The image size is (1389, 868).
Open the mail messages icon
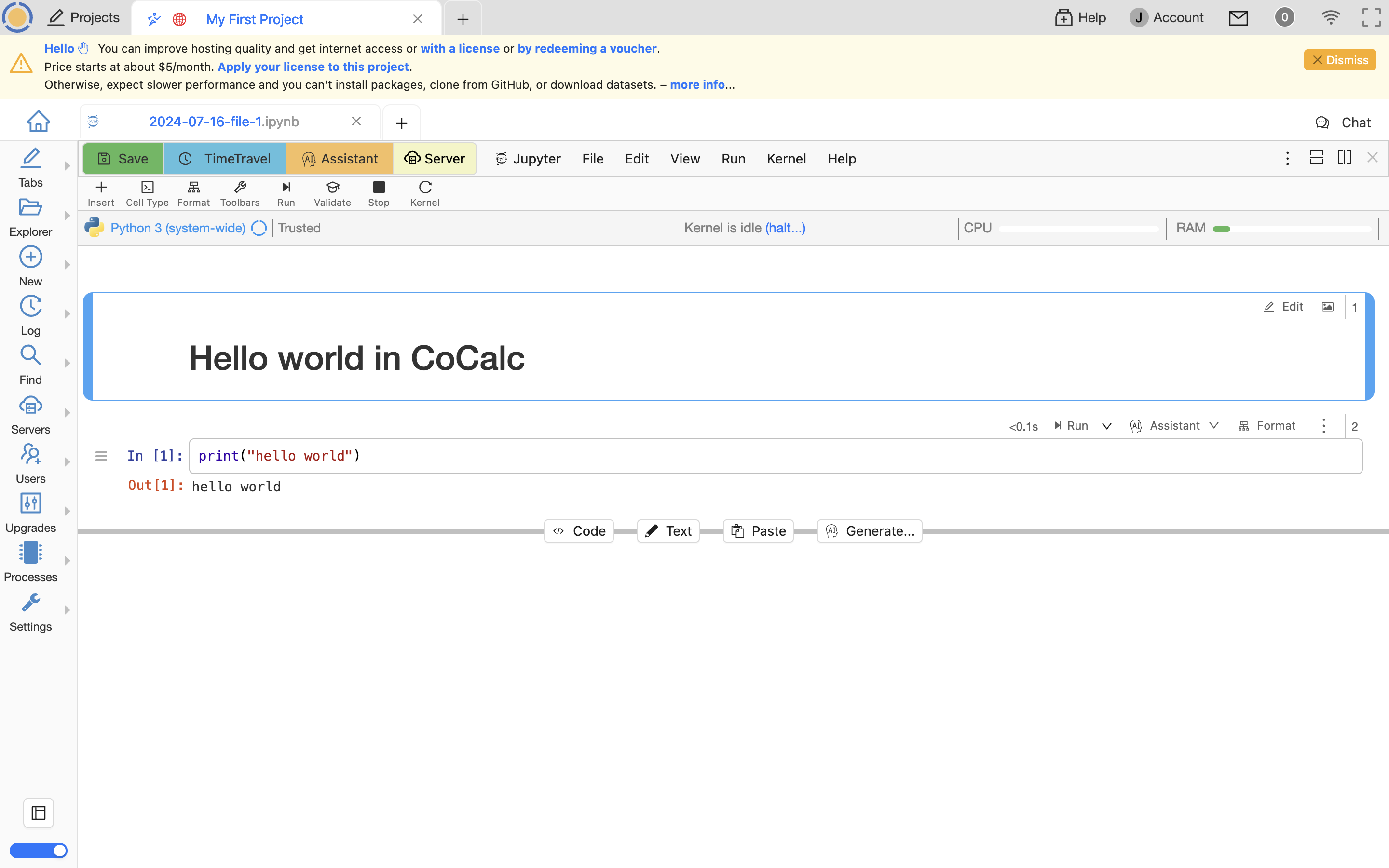[1238, 18]
